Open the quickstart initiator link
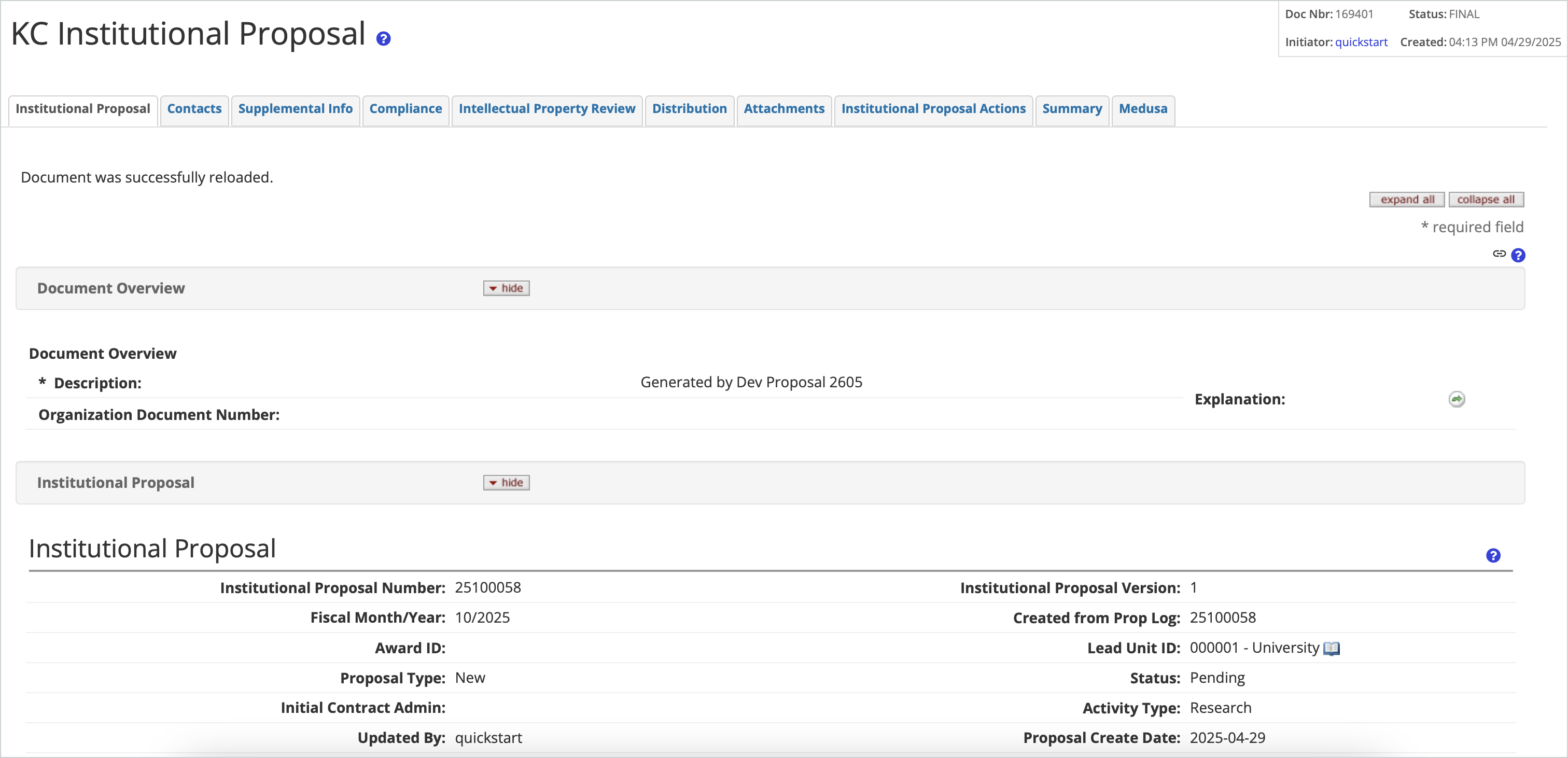Viewport: 1568px width, 758px height. tap(1362, 41)
